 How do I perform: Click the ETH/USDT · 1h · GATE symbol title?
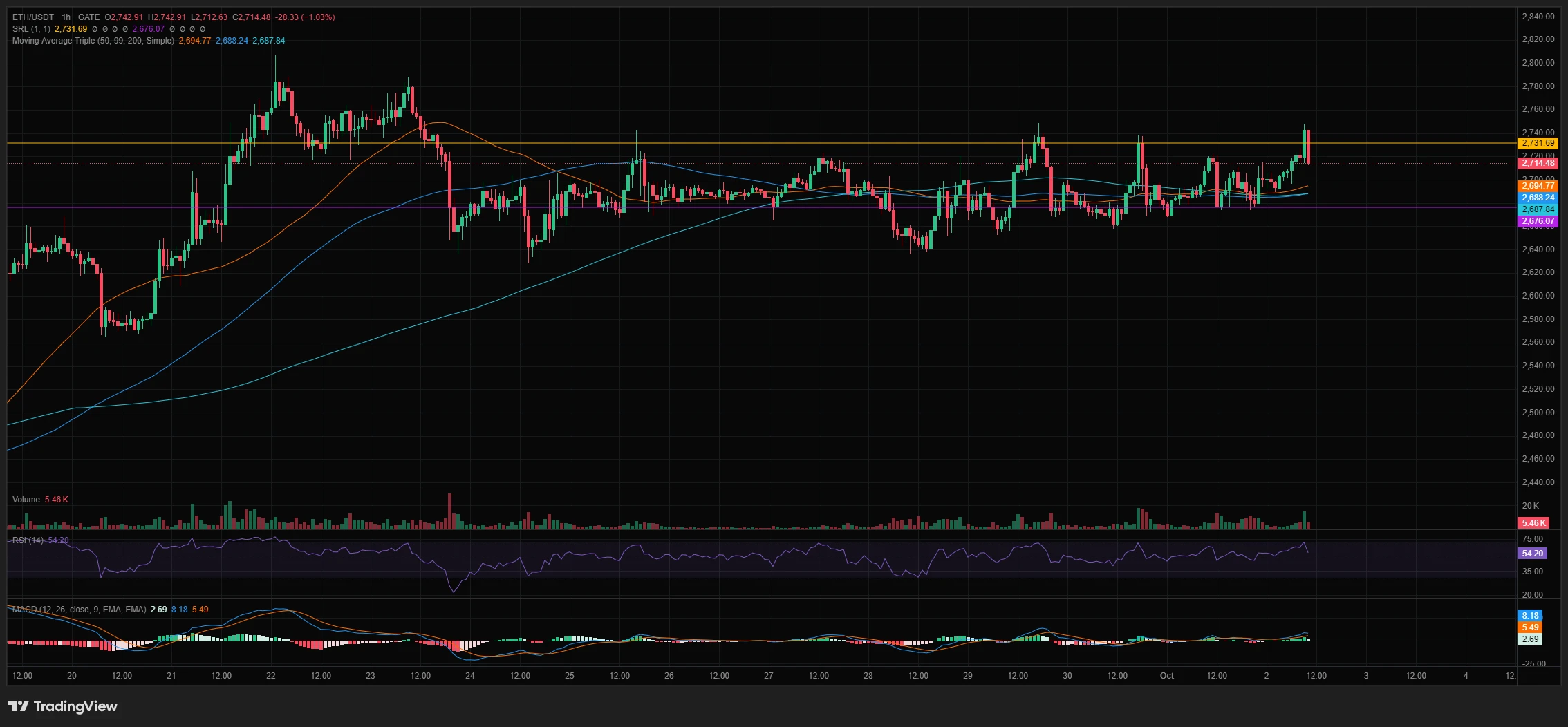tap(56, 17)
